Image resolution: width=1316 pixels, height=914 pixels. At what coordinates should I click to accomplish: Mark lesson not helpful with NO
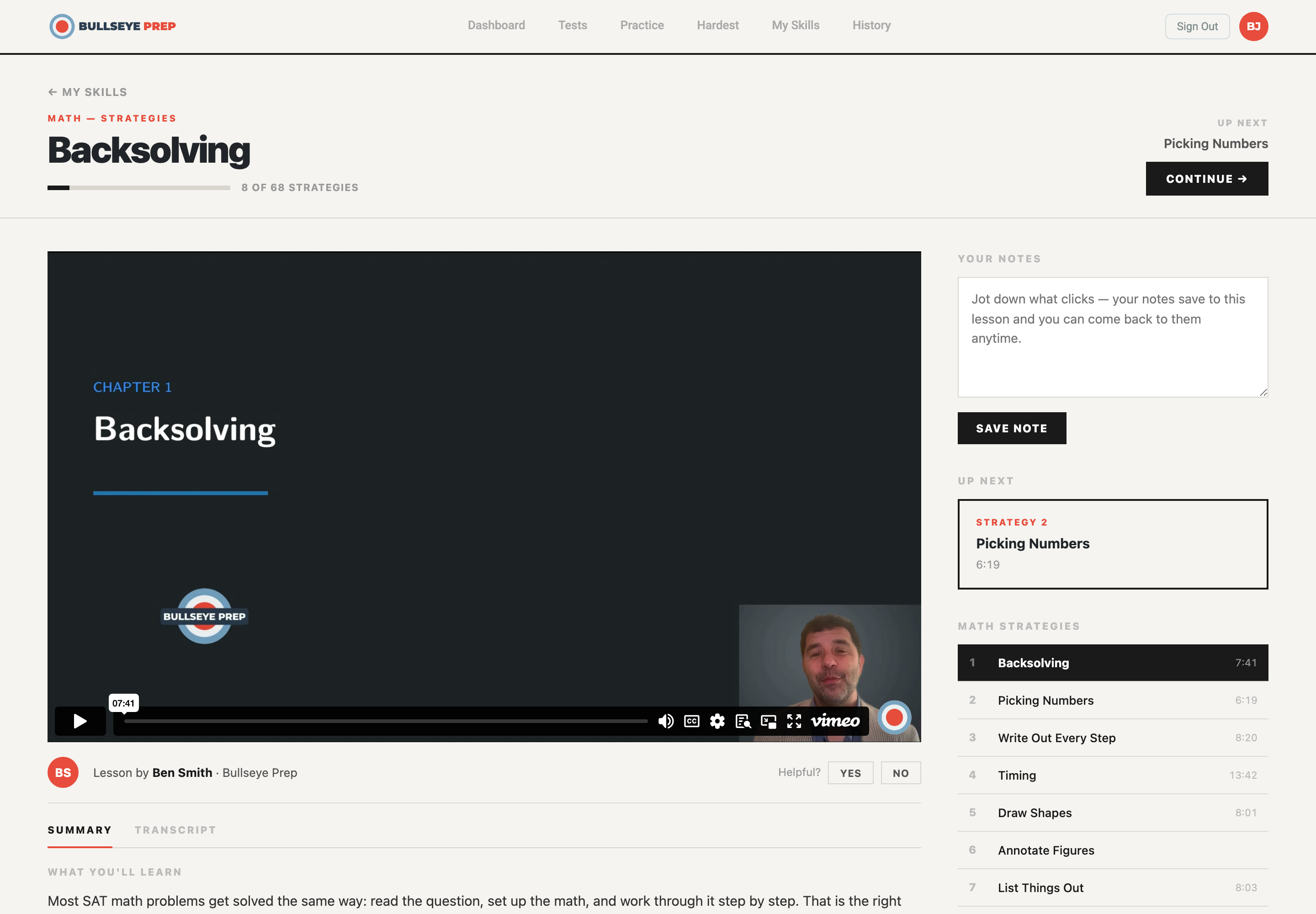point(900,772)
